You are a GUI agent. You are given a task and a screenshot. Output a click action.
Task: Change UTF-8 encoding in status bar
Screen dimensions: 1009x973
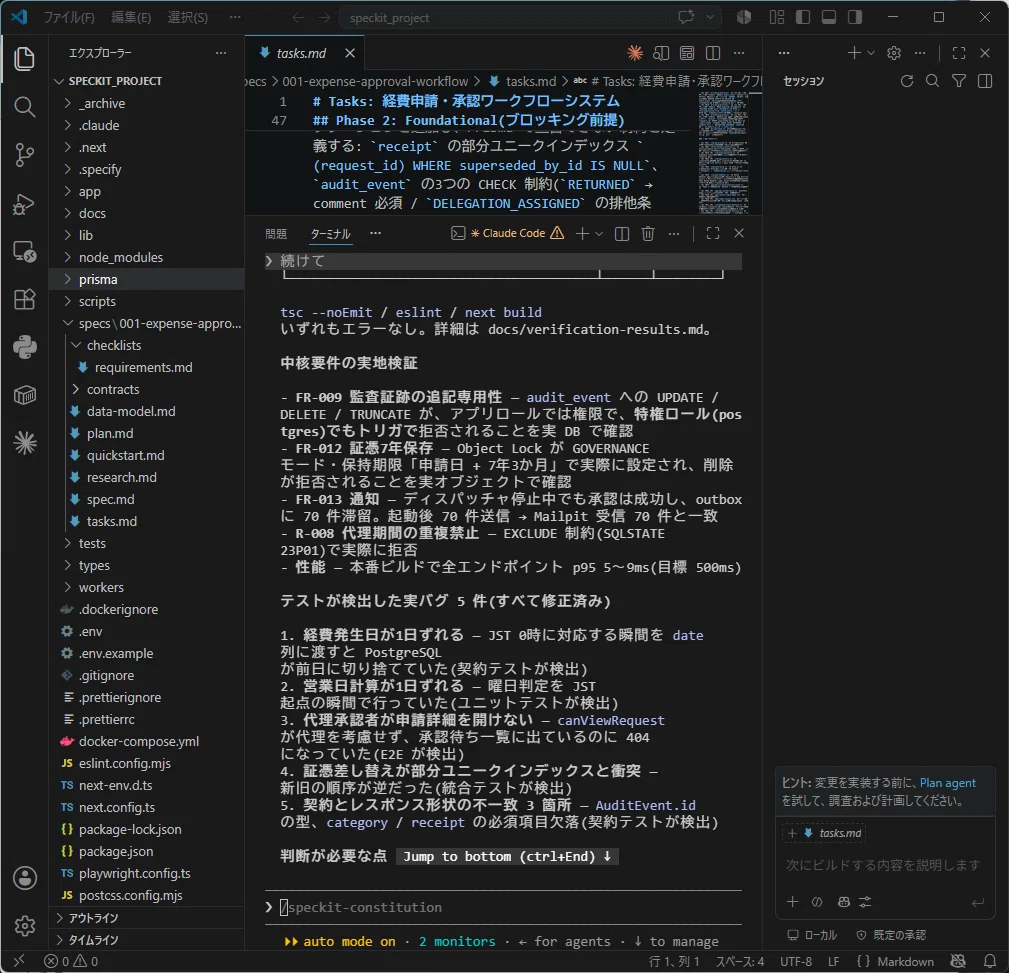tap(796, 961)
